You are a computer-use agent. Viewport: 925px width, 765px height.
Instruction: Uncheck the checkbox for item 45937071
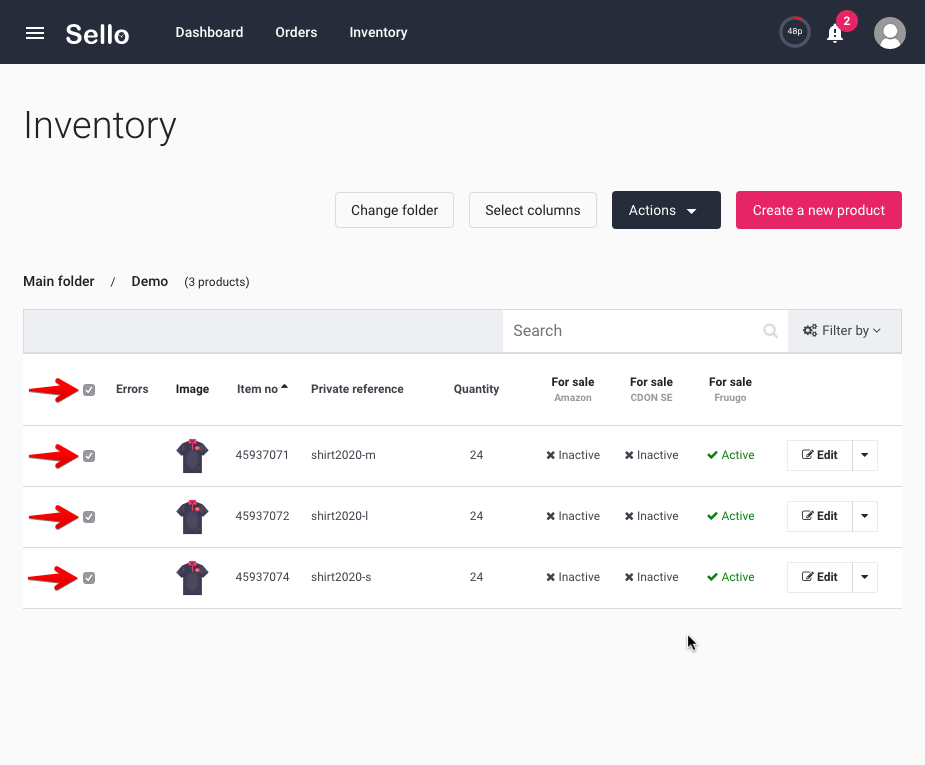point(89,456)
